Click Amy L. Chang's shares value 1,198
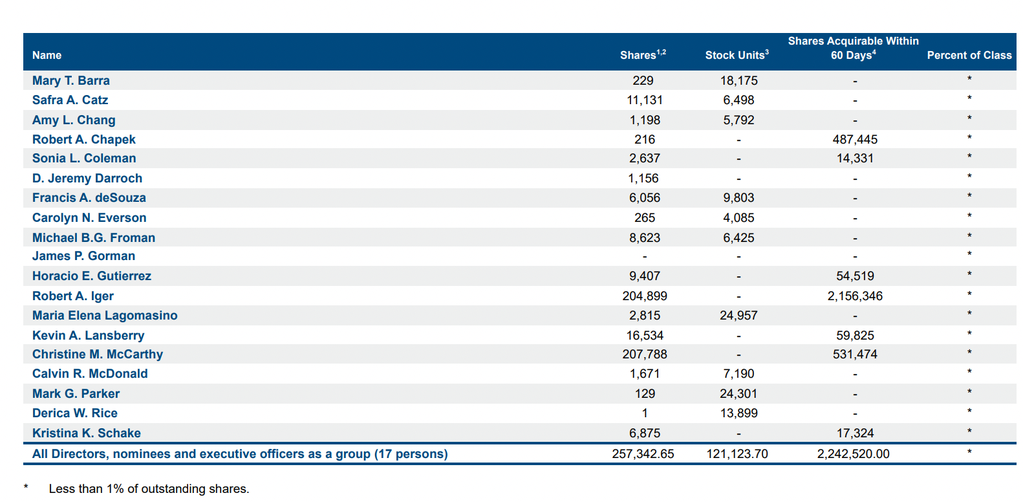1023x502 pixels. tap(643, 120)
